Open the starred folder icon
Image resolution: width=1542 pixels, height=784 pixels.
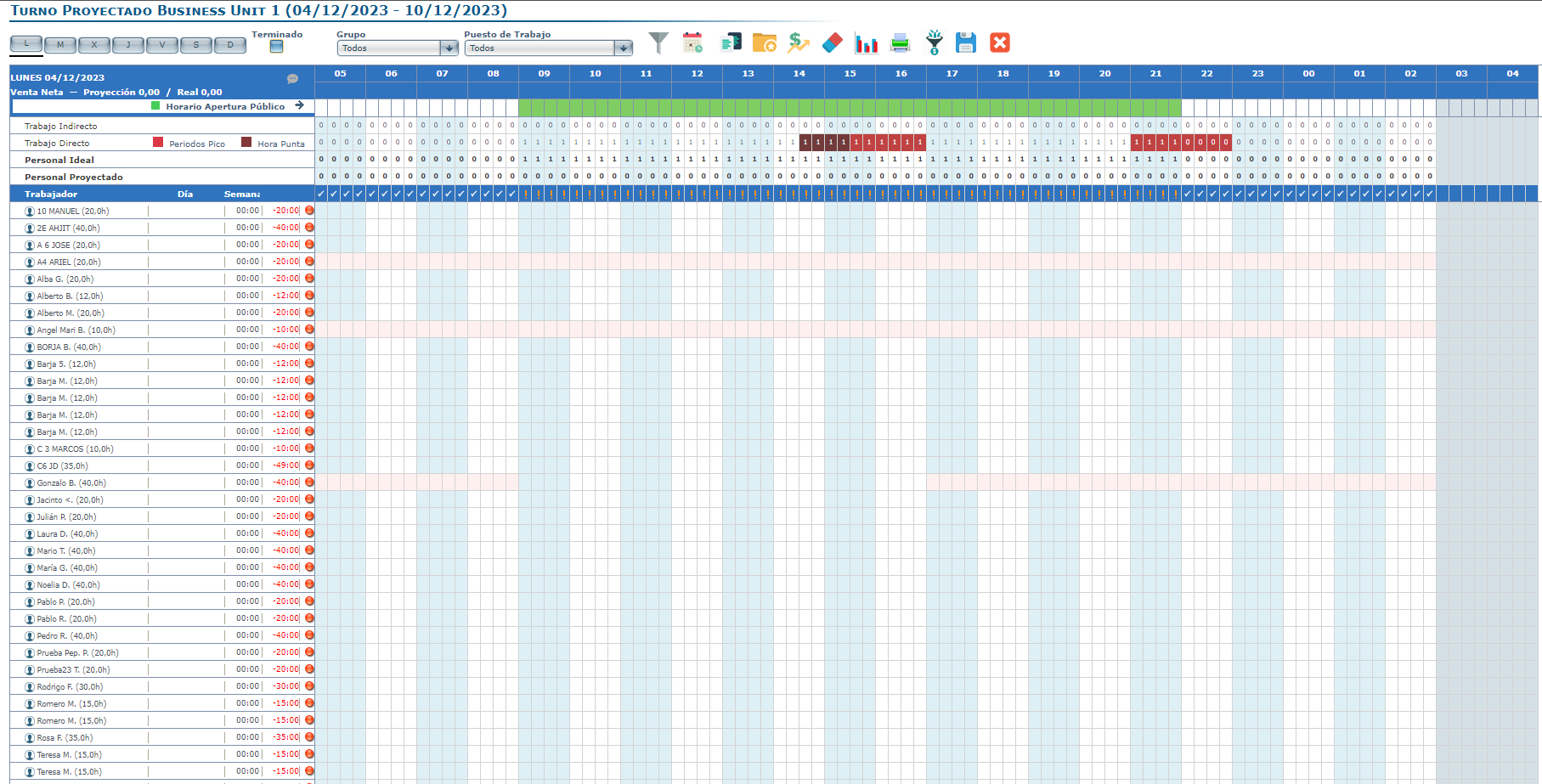[x=764, y=42]
